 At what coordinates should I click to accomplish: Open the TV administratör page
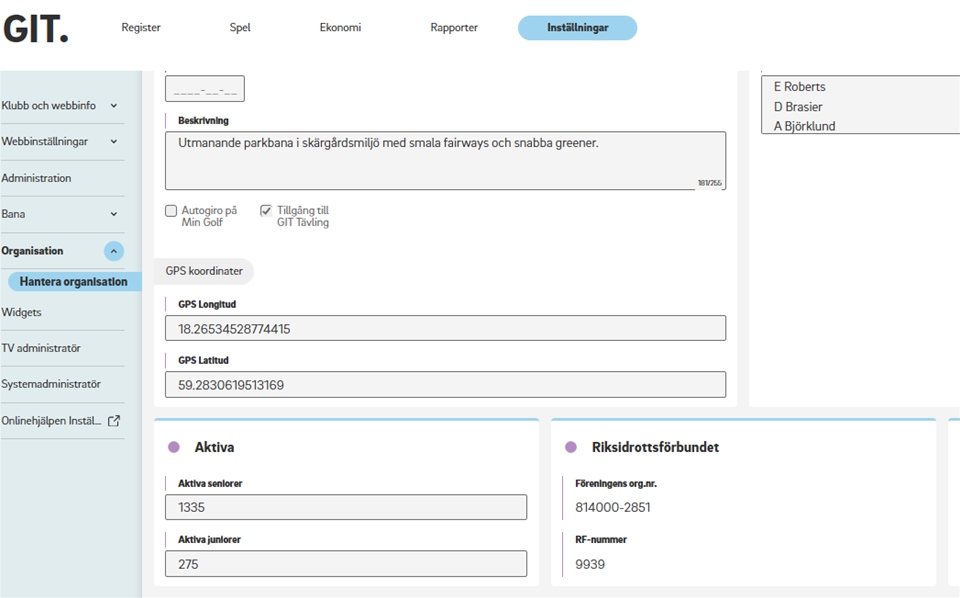pos(41,348)
